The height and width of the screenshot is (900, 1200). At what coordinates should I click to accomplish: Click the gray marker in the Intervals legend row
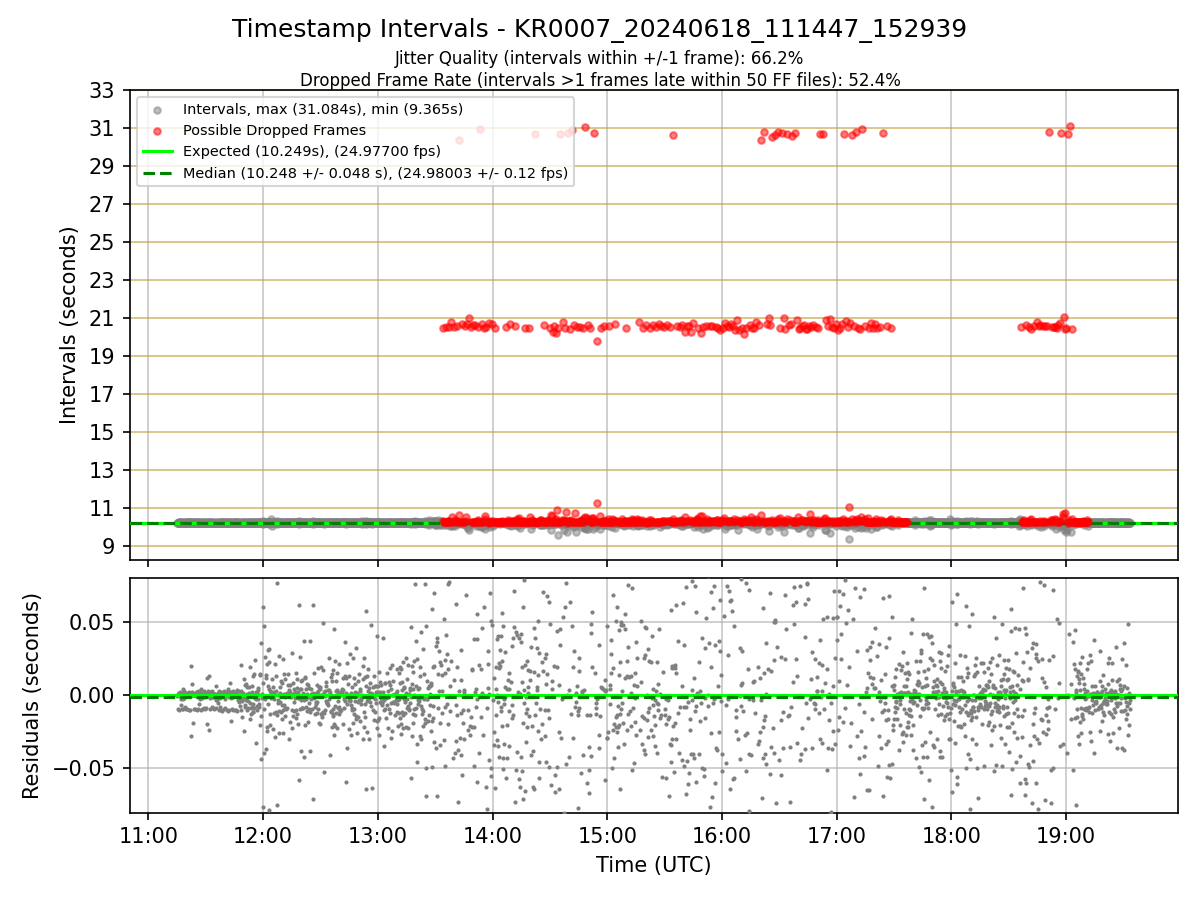coord(159,109)
